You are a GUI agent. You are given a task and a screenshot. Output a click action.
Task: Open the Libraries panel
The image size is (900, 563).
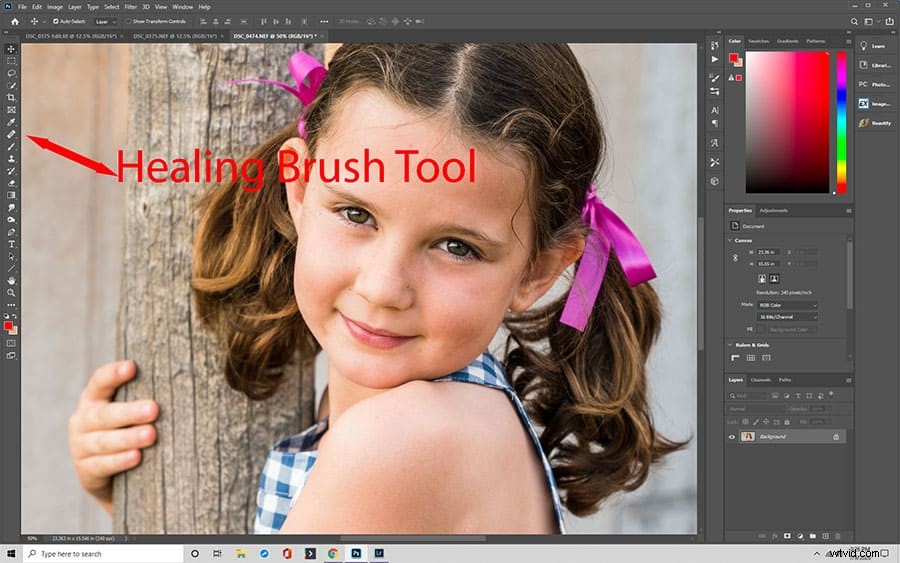874,65
